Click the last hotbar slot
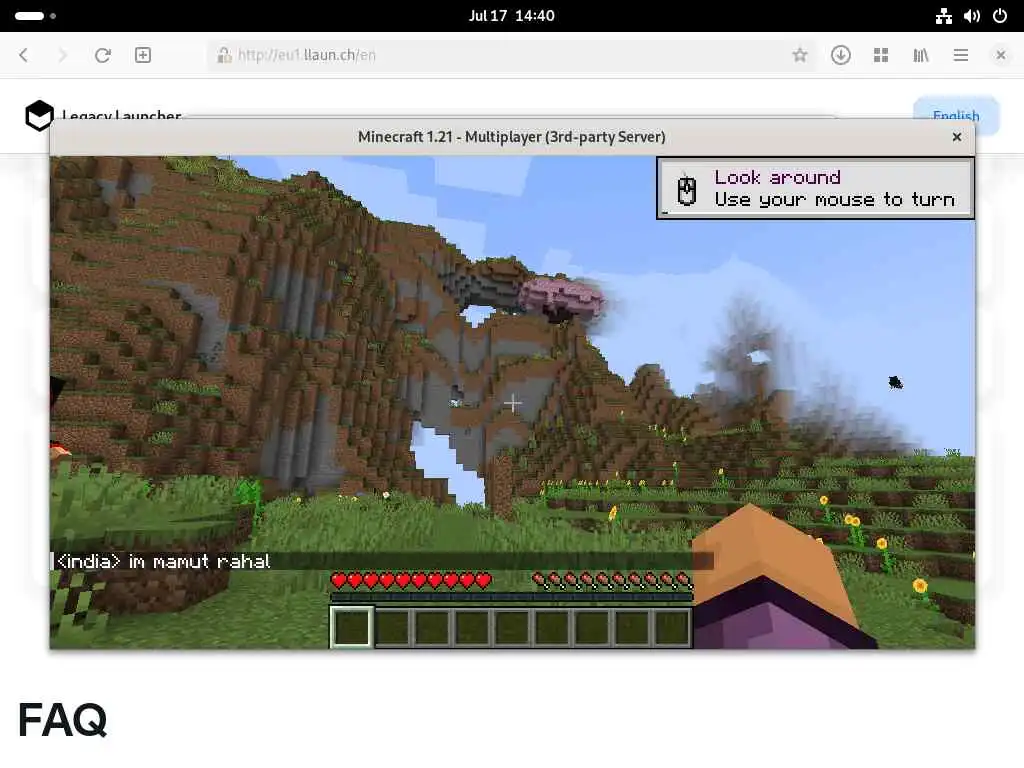The height and width of the screenshot is (768, 1024). 672,627
